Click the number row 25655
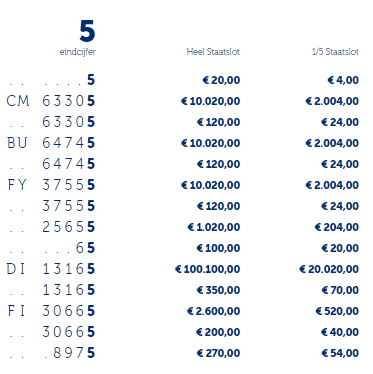 click(x=68, y=227)
